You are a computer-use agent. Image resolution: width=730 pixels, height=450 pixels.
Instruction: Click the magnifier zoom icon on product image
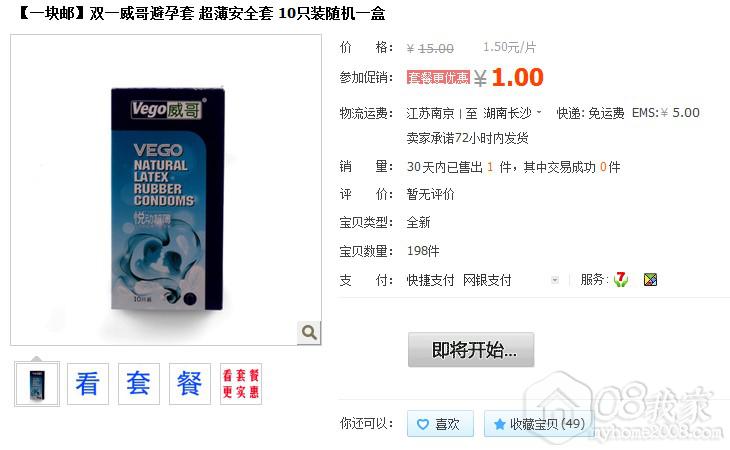click(x=309, y=333)
